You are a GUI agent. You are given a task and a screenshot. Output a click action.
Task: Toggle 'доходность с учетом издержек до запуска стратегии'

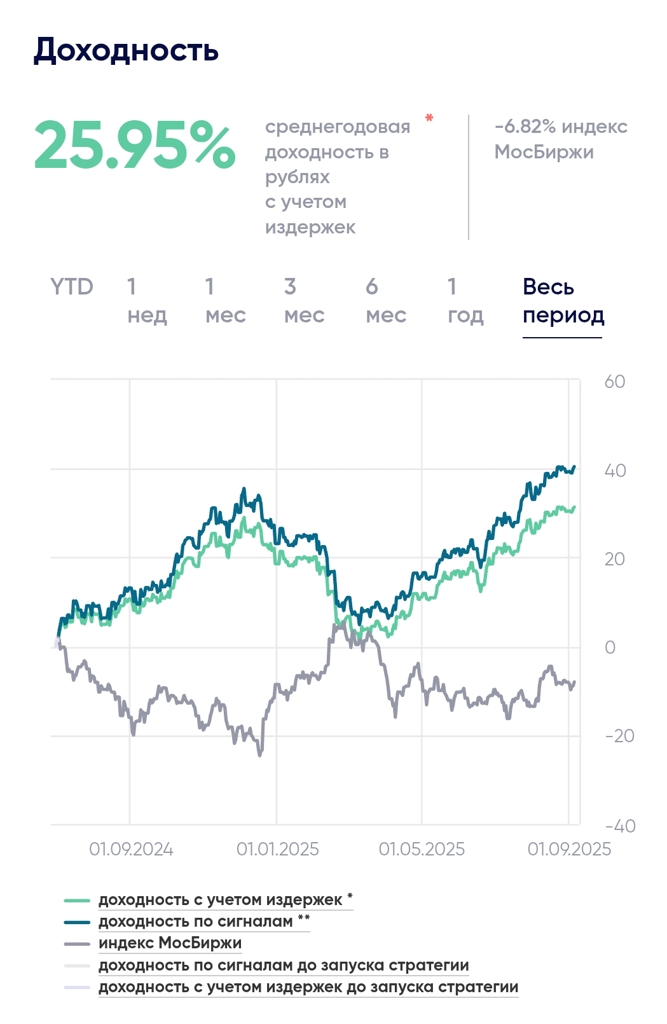[308, 987]
